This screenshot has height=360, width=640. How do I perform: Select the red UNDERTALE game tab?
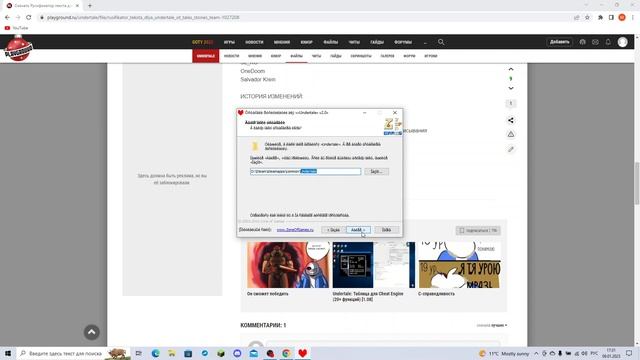pyautogui.click(x=206, y=56)
